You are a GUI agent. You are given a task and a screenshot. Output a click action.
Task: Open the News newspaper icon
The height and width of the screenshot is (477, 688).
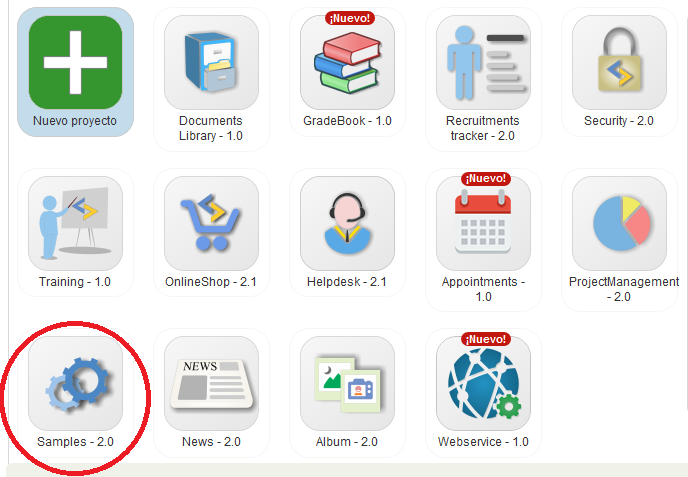[211, 384]
